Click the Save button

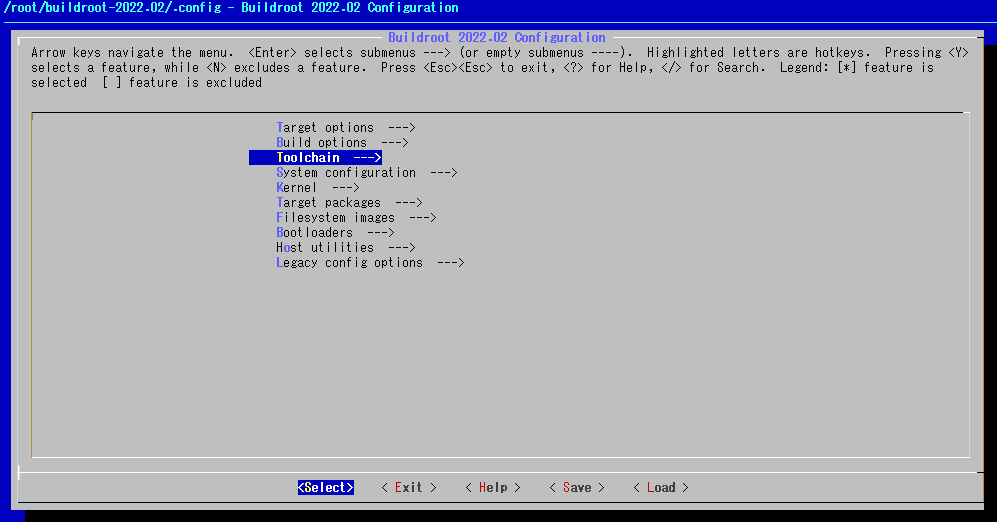pos(577,488)
